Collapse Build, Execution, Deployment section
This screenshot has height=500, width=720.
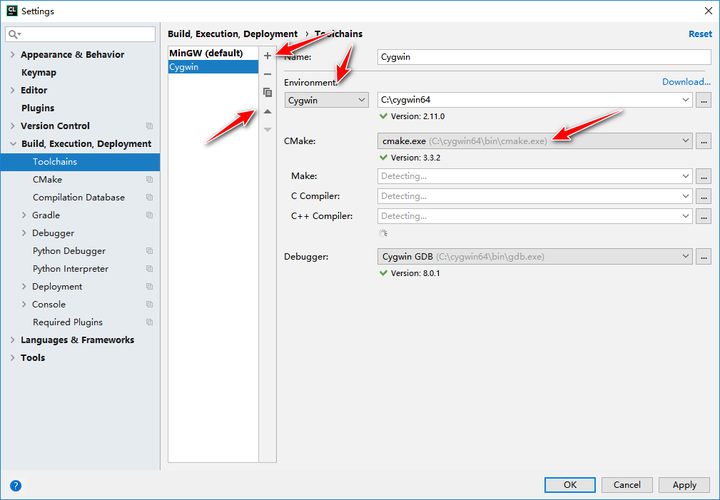(x=12, y=144)
